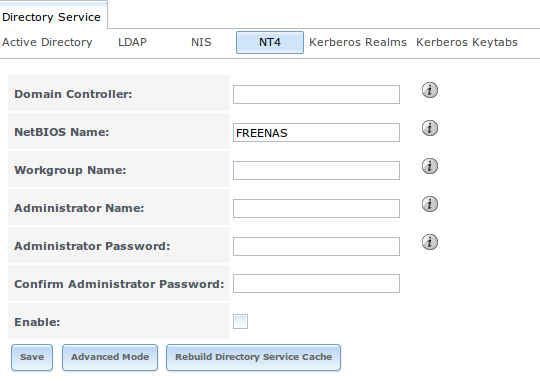Focus the Confirm Administrator Password field
540x392 pixels.
point(316,283)
